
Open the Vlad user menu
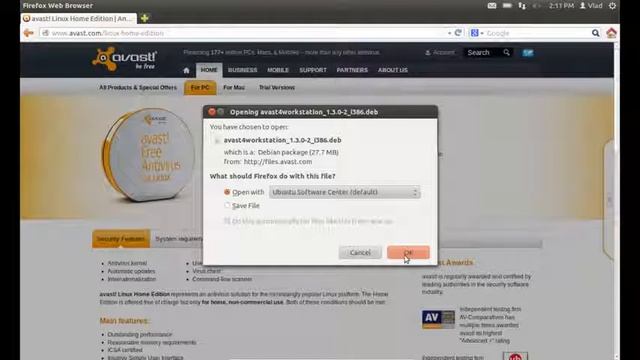(x=591, y=6)
